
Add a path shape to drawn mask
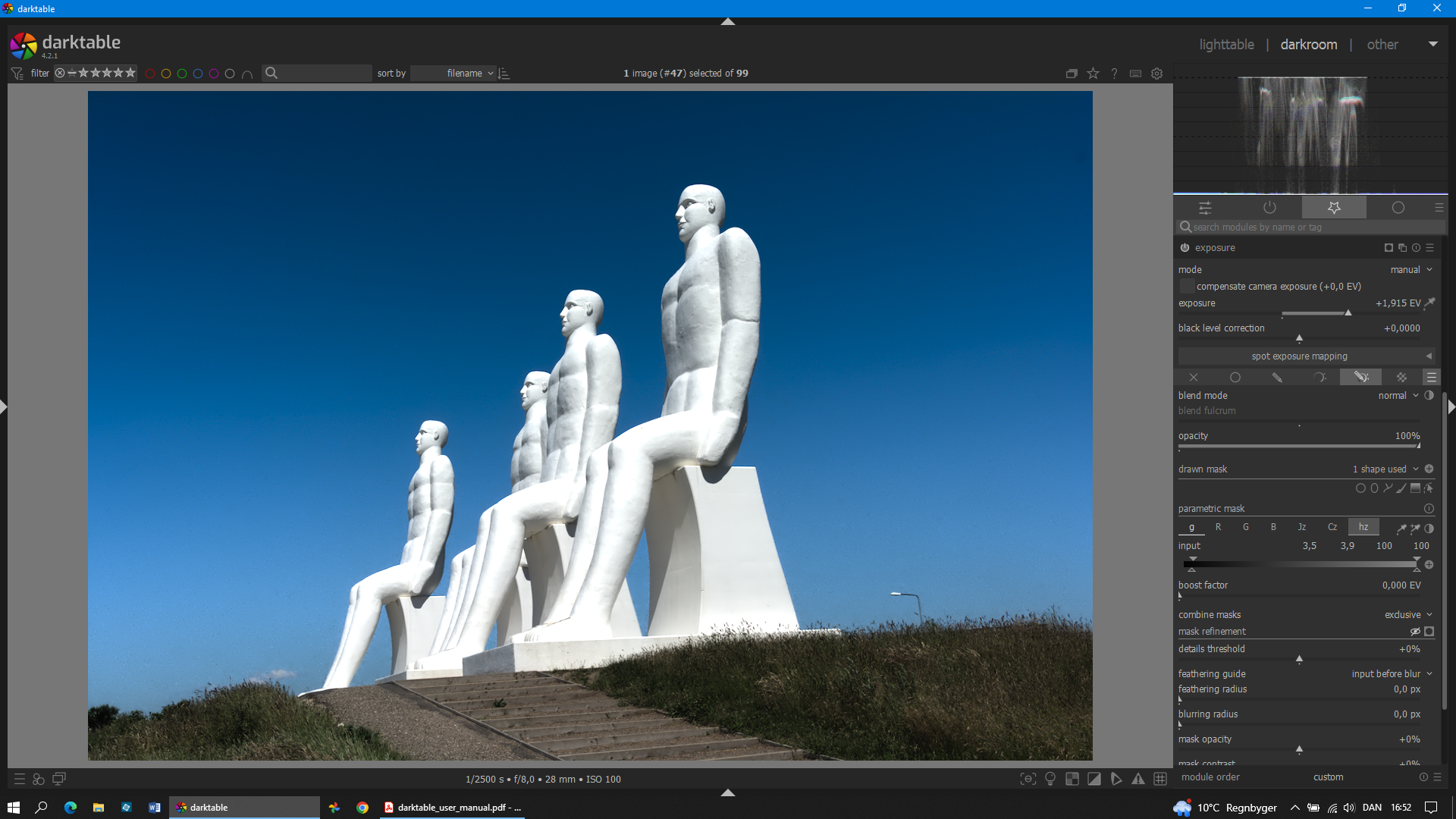pyautogui.click(x=1388, y=488)
